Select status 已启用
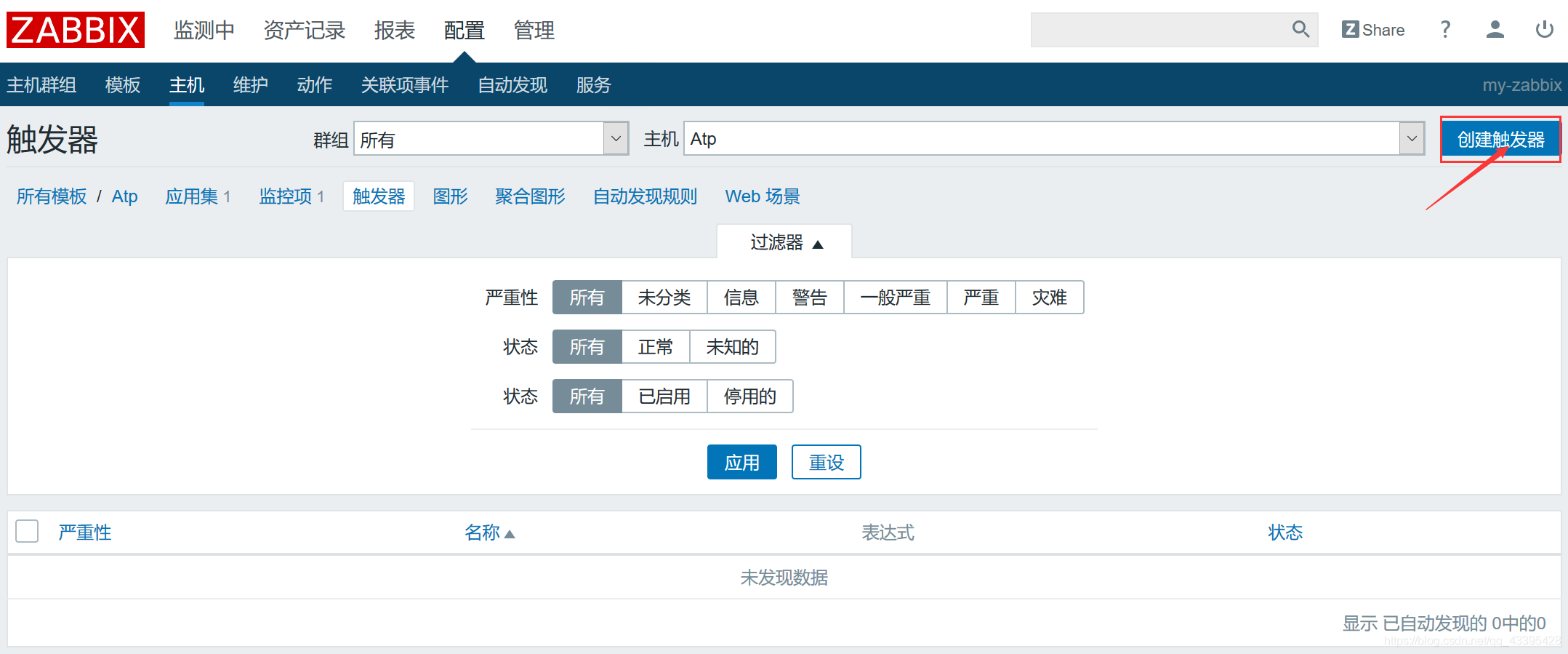Viewport: 1568px width, 654px height. coord(664,396)
